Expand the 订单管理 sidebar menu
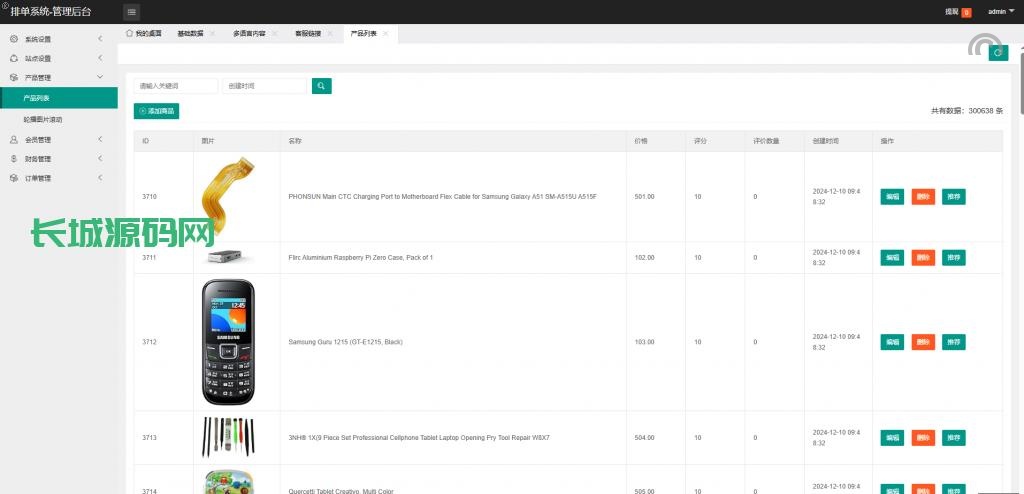Screen dimensions: 1024x494 click(58, 178)
